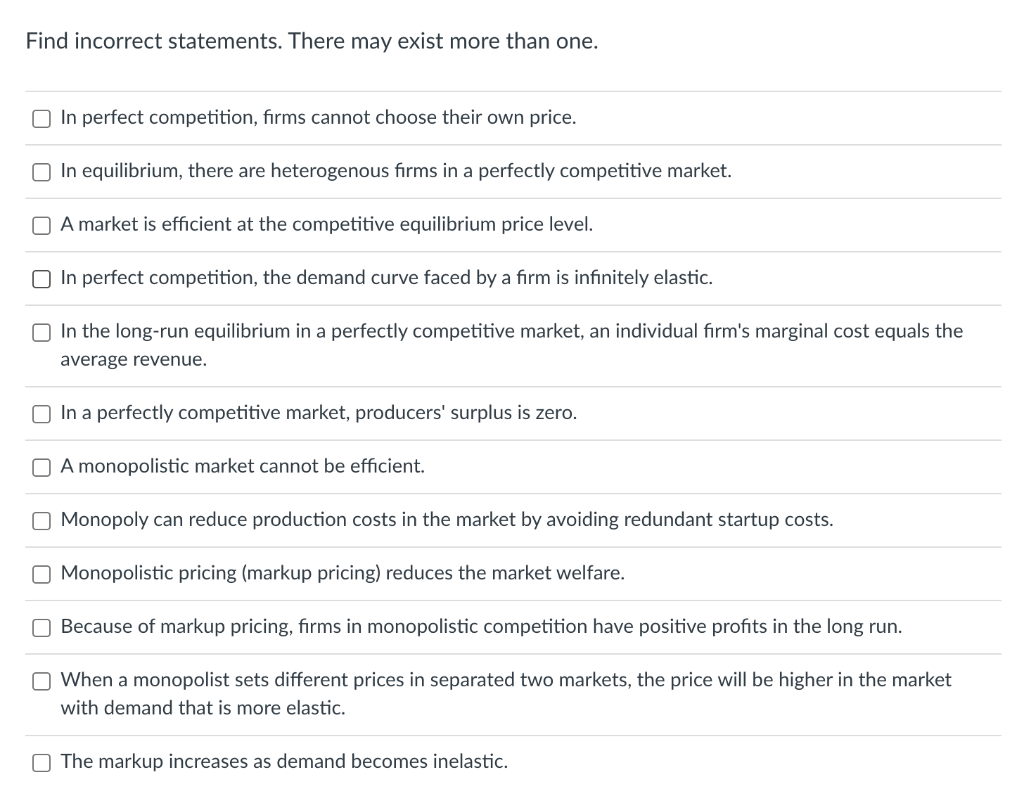1024x796 pixels.
Task: Select the checkbox for 'A market is efficient' statement
Action: 41,226
